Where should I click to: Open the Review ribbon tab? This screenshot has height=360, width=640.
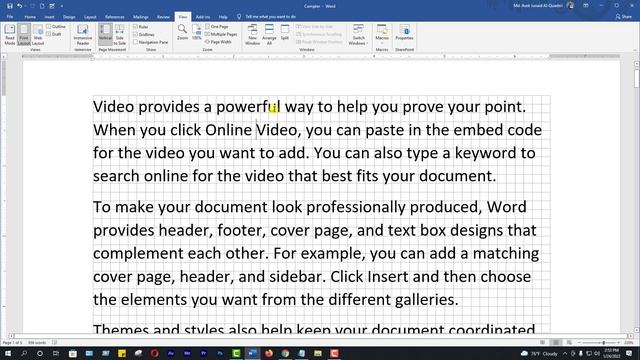[x=163, y=17]
